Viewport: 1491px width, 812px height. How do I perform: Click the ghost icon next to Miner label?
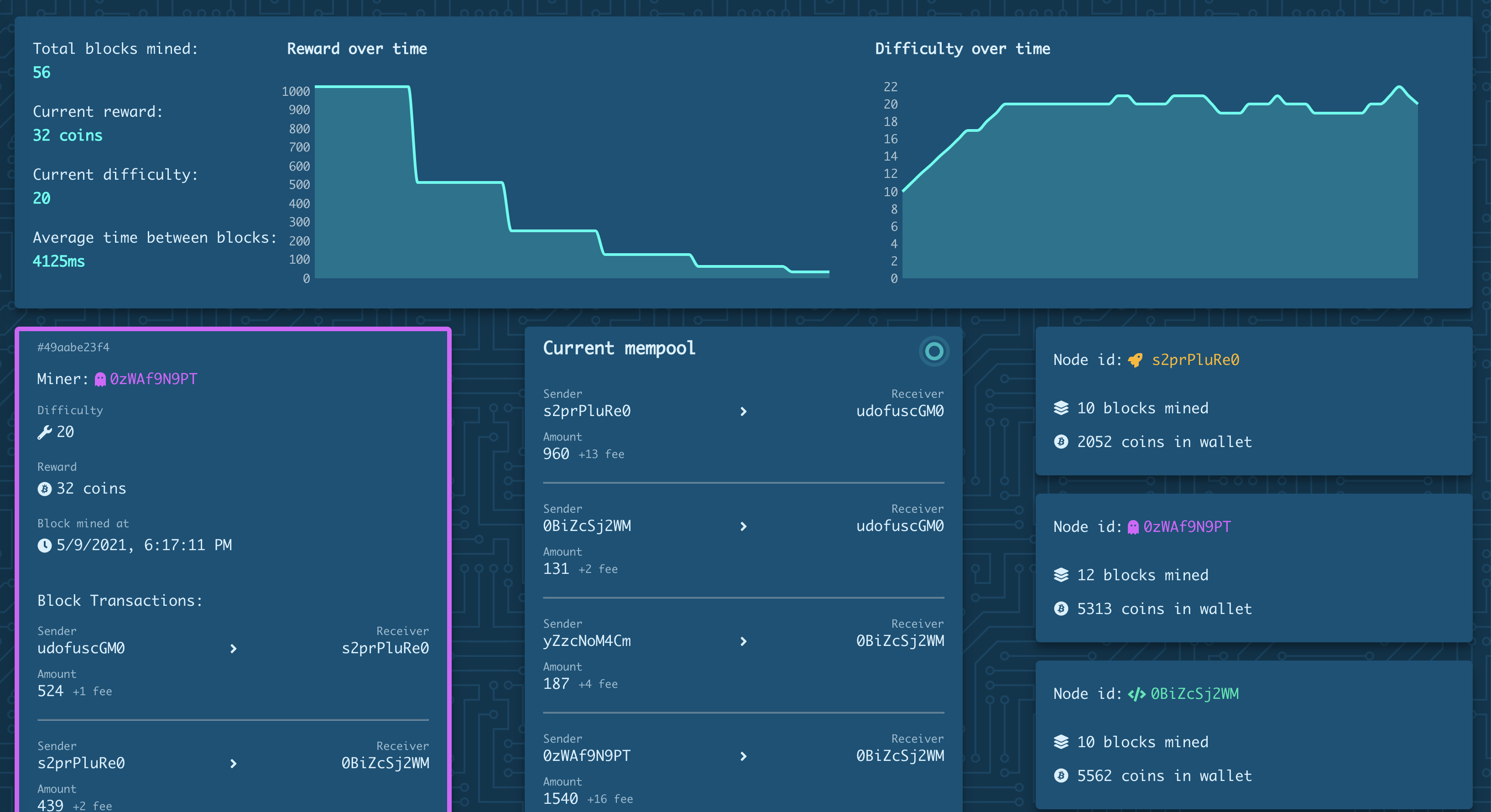click(100, 379)
